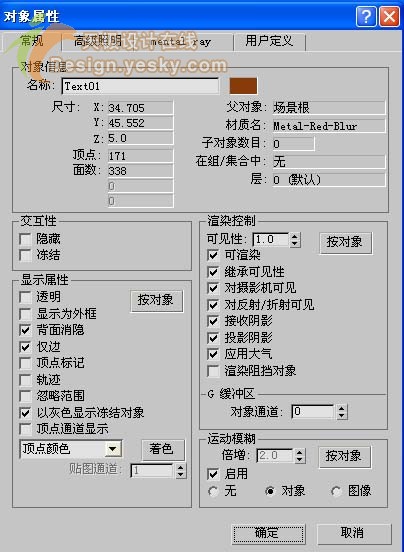The width and height of the screenshot is (404, 552).
Task: Click the help question mark button
Action: pos(366,16)
